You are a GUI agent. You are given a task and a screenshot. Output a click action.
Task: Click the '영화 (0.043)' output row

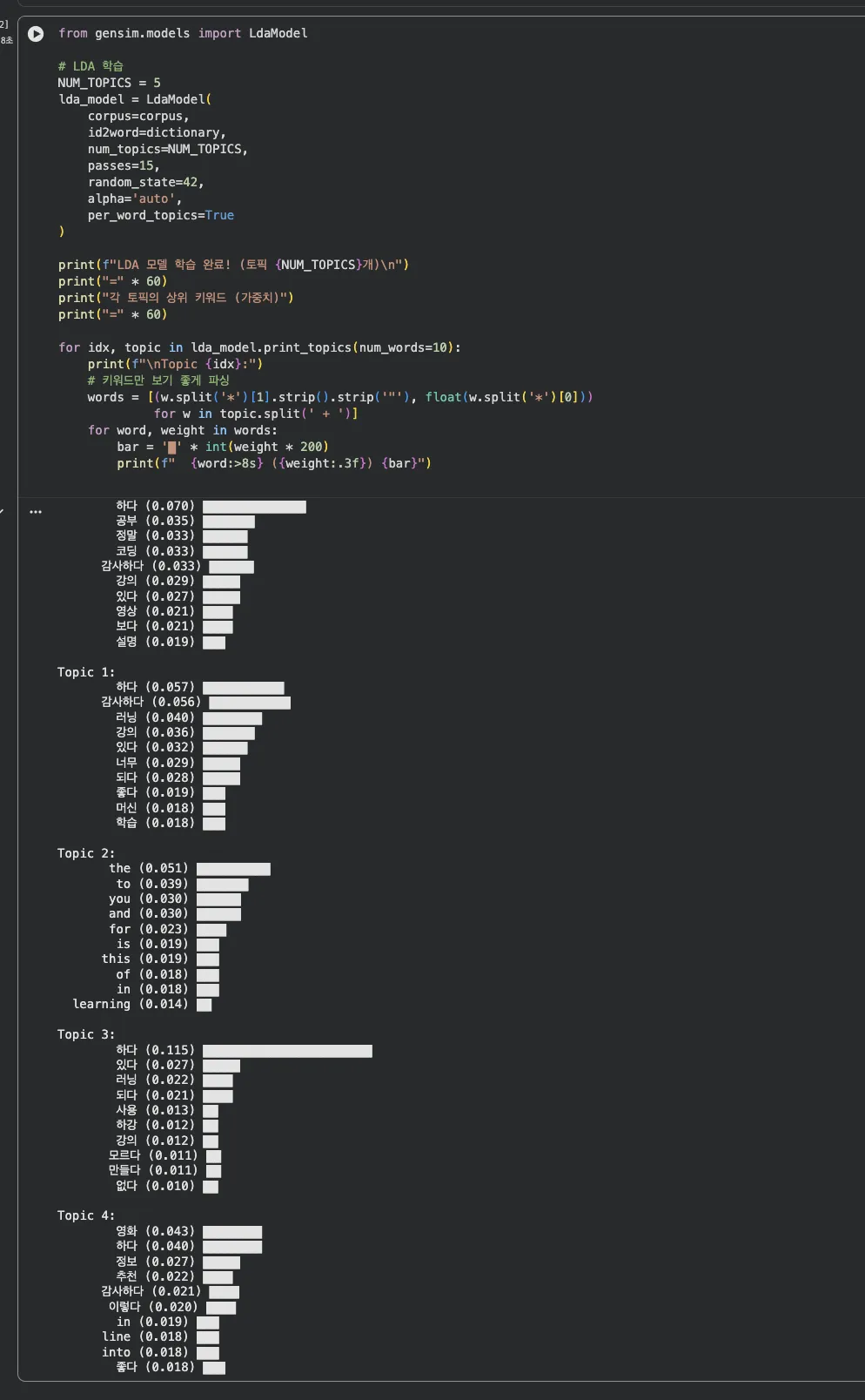[155, 1231]
